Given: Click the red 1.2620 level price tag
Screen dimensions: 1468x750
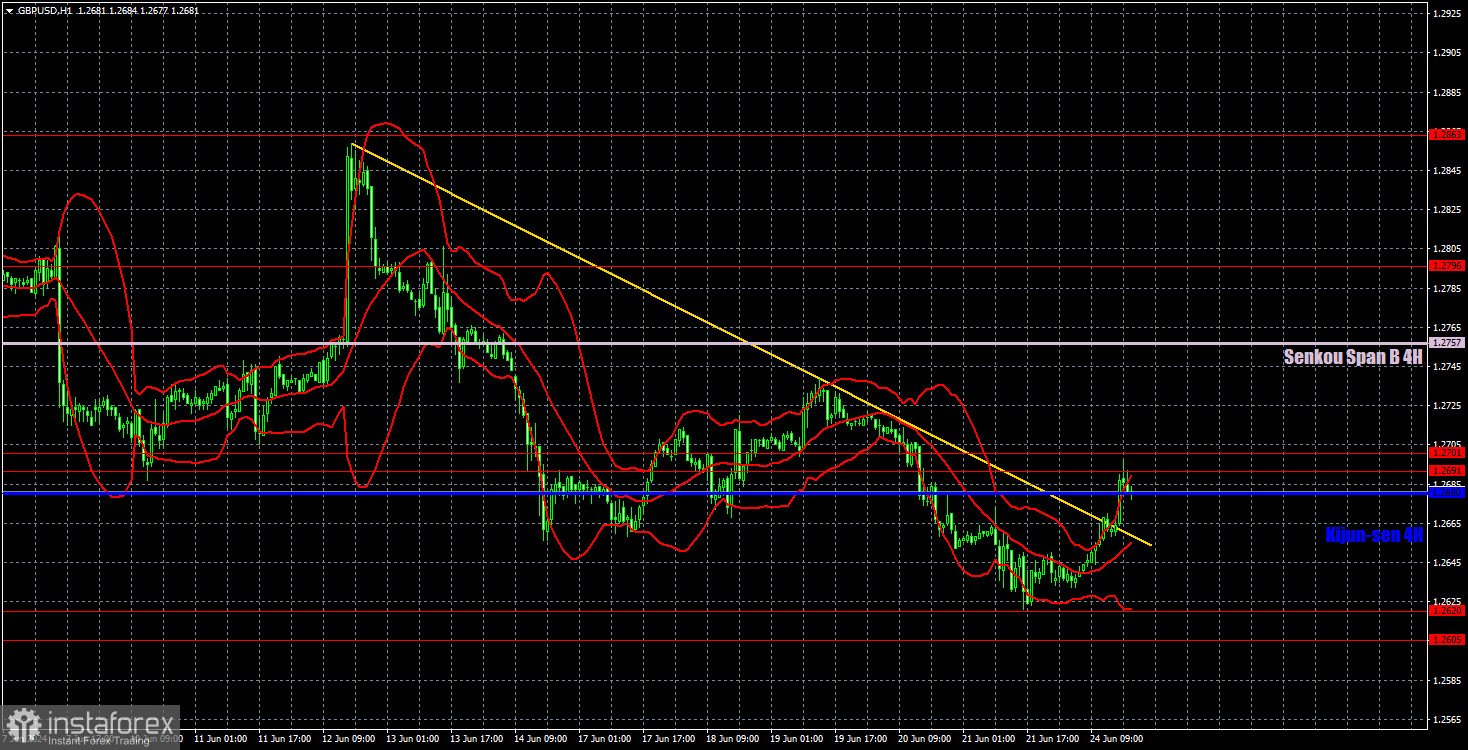Looking at the screenshot, I should click(1447, 611).
